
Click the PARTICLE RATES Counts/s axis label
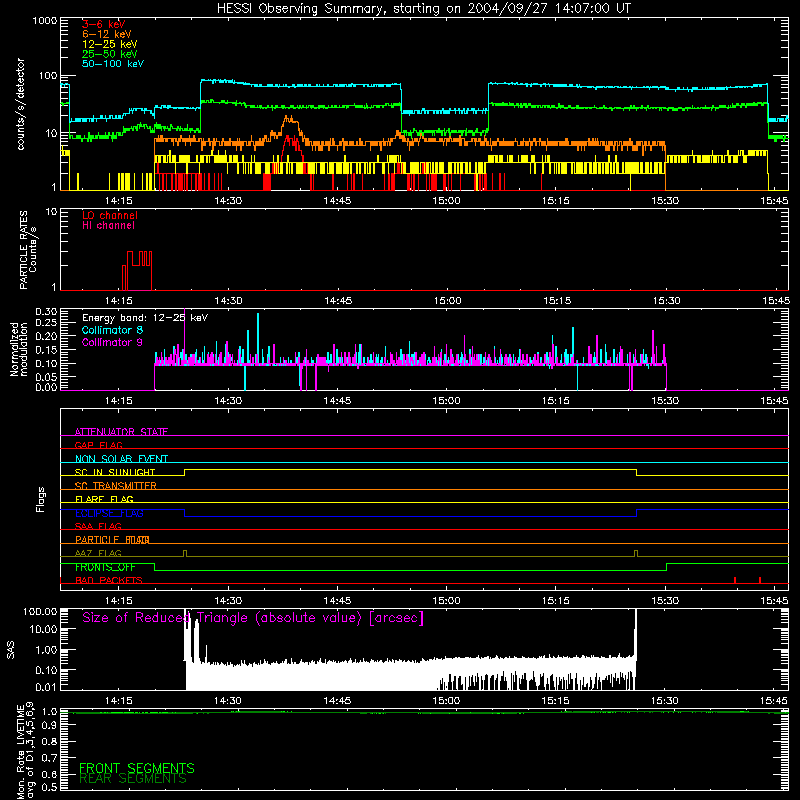click(x=28, y=250)
